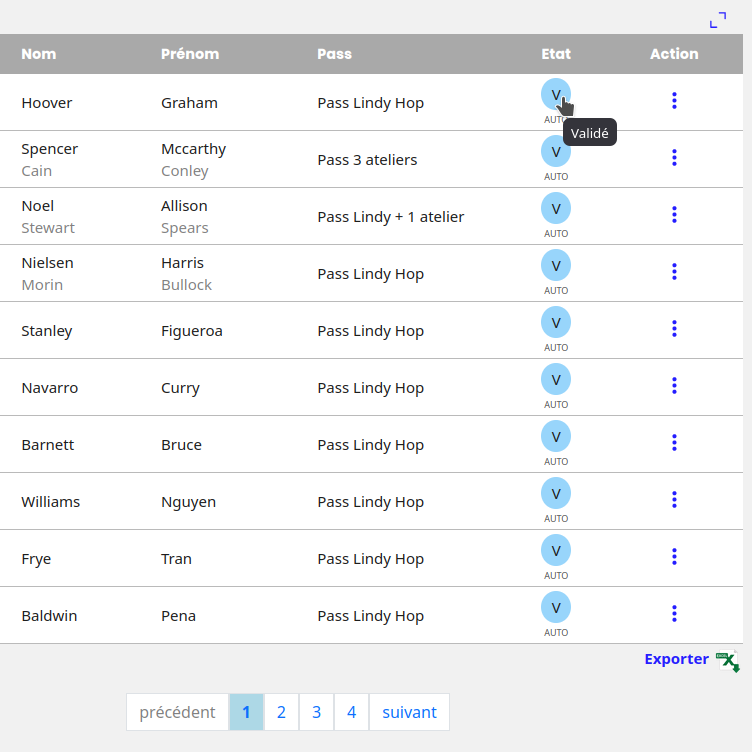Screen dimensions: 752x752
Task: Select the 'Williams' name cell
Action: 50,502
